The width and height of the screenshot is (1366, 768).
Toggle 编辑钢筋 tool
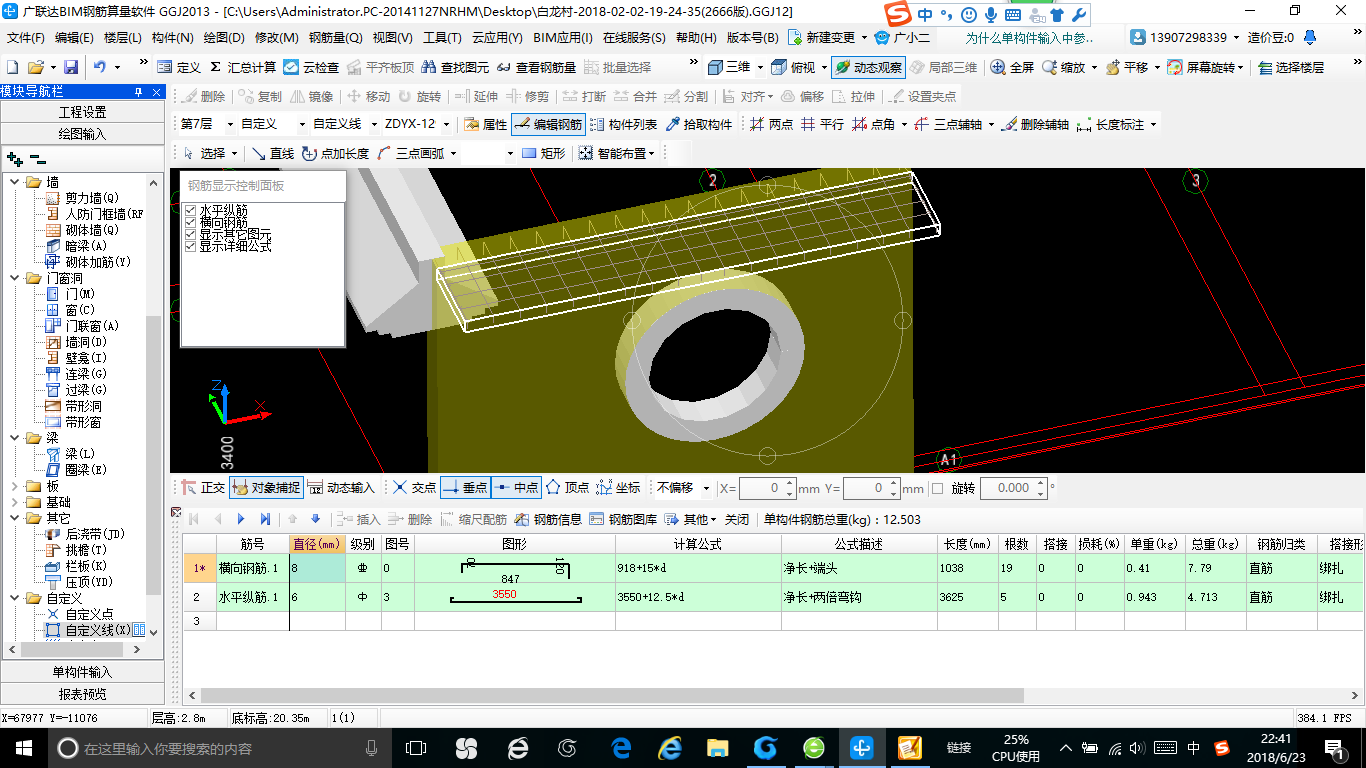548,124
